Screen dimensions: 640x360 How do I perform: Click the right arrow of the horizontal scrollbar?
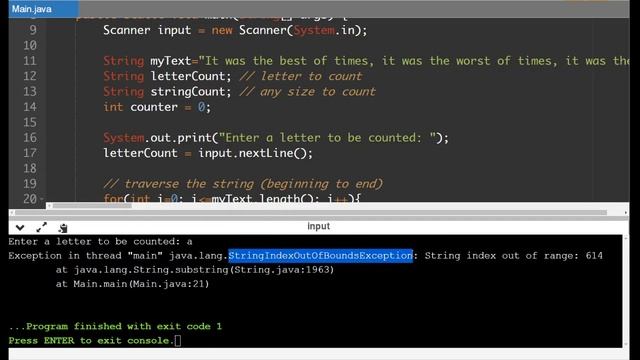click(625, 212)
